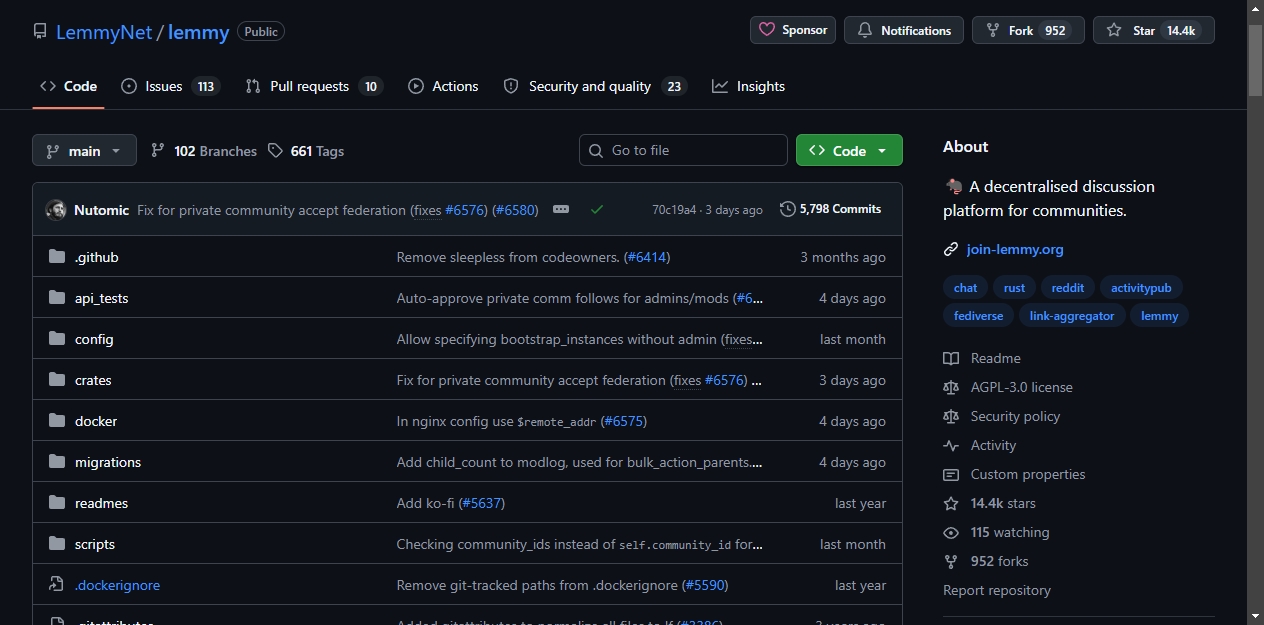Open the Insights tab
Screen dimensions: 1264x625
tap(748, 86)
